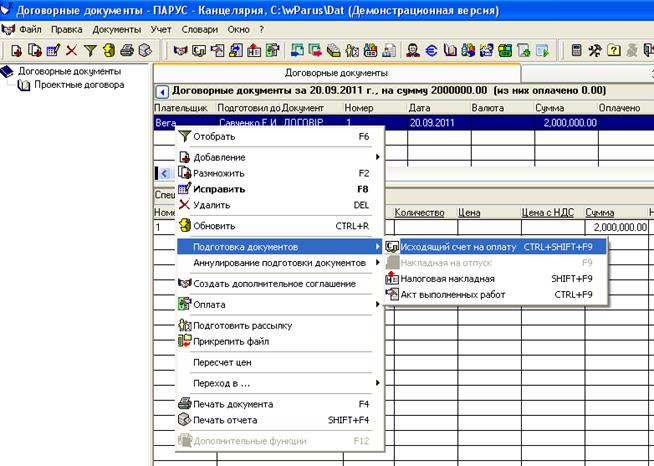Click the print report box toolbar icon
The image size is (654, 466).
click(x=145, y=50)
